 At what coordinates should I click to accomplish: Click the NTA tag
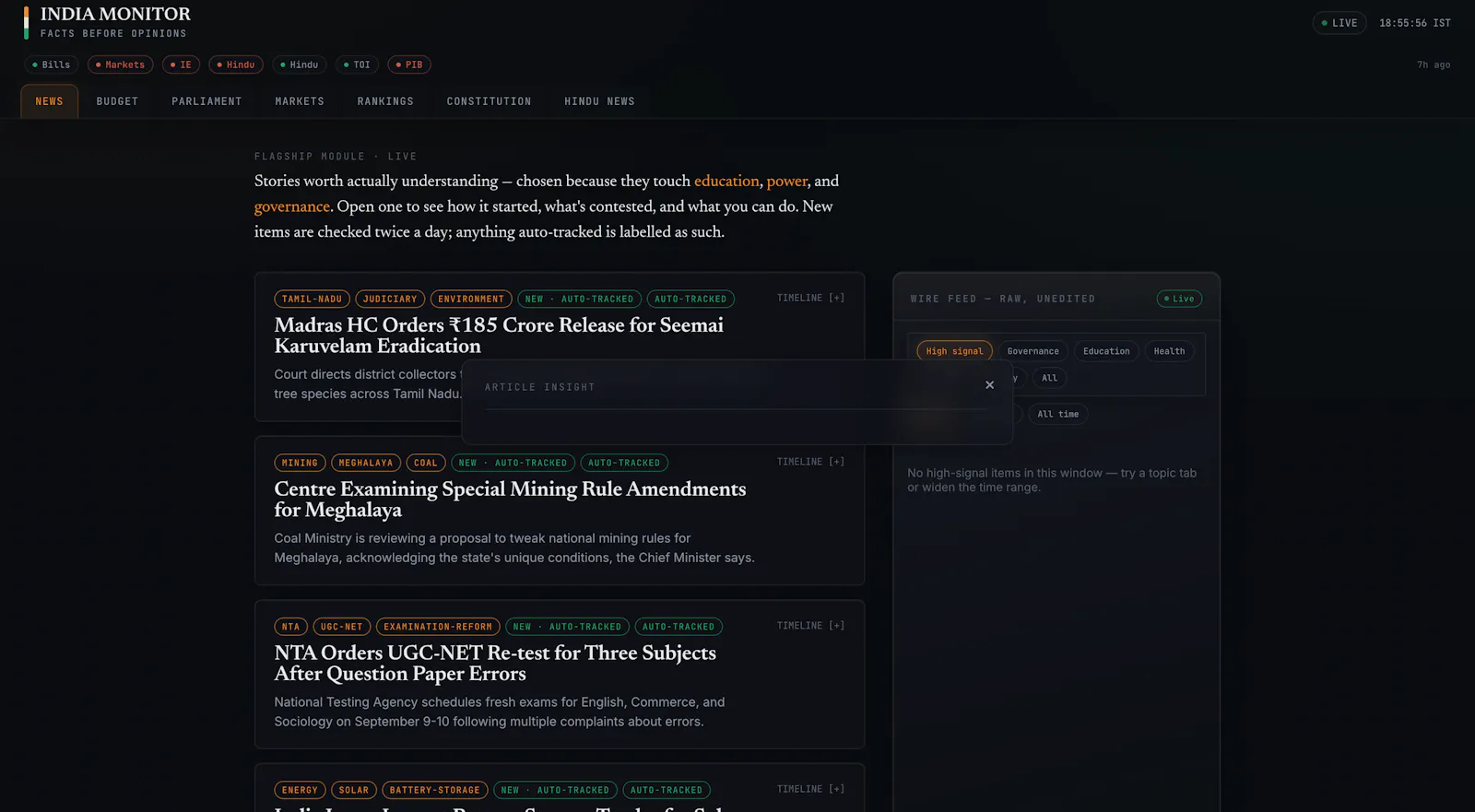290,627
